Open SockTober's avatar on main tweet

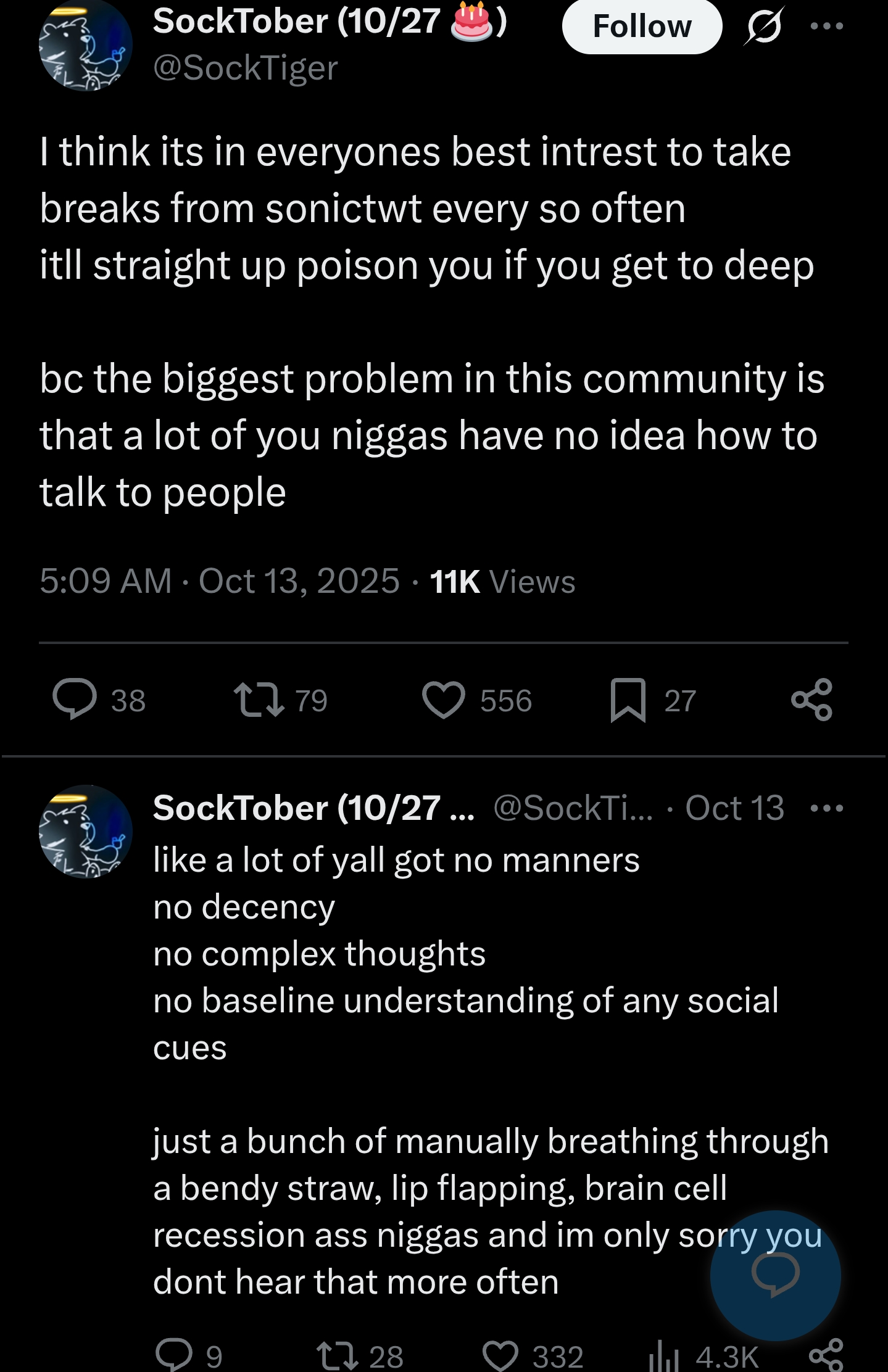pyautogui.click(x=85, y=44)
